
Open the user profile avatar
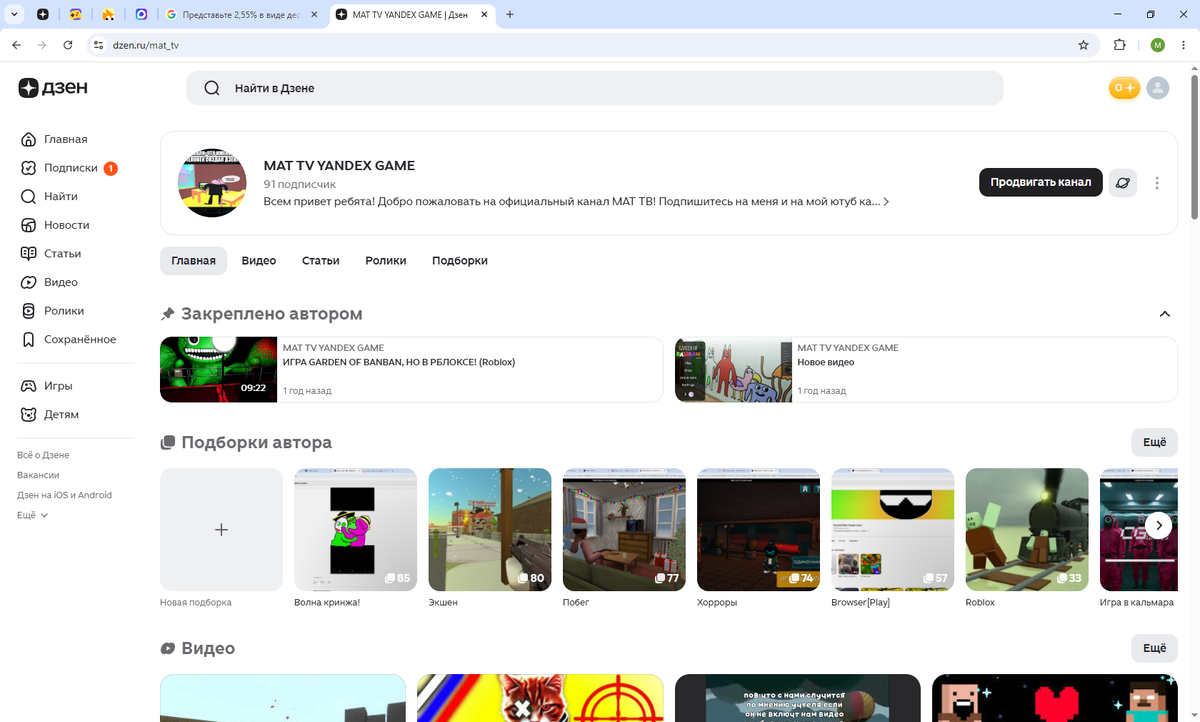pyautogui.click(x=1157, y=88)
